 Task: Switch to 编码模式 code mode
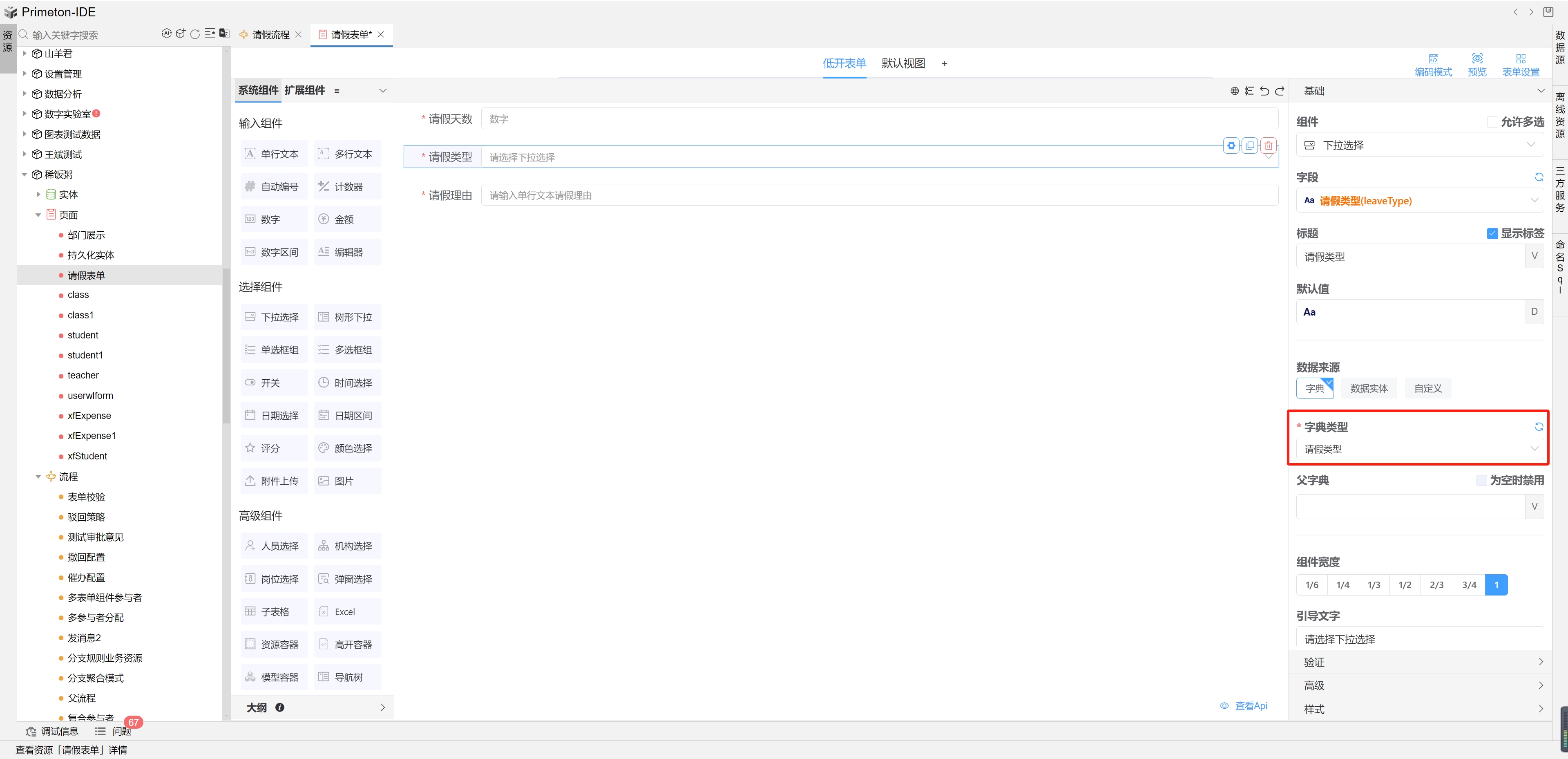click(1433, 58)
